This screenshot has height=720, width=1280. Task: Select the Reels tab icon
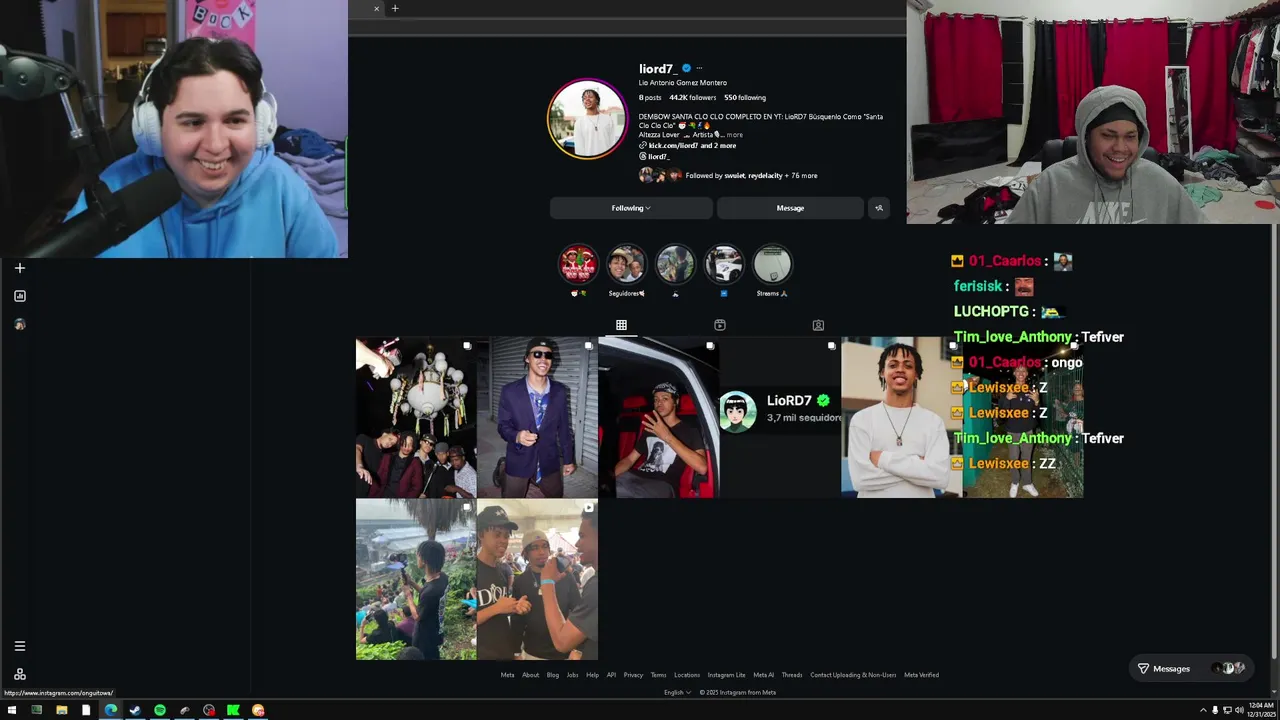(x=719, y=325)
